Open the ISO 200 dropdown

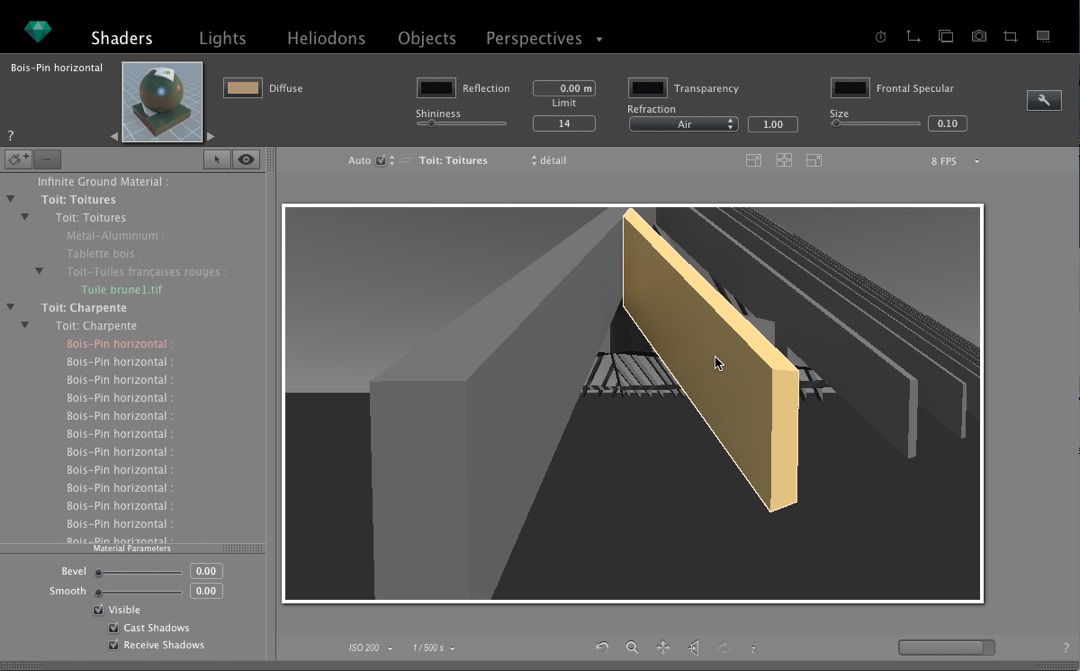coord(370,648)
